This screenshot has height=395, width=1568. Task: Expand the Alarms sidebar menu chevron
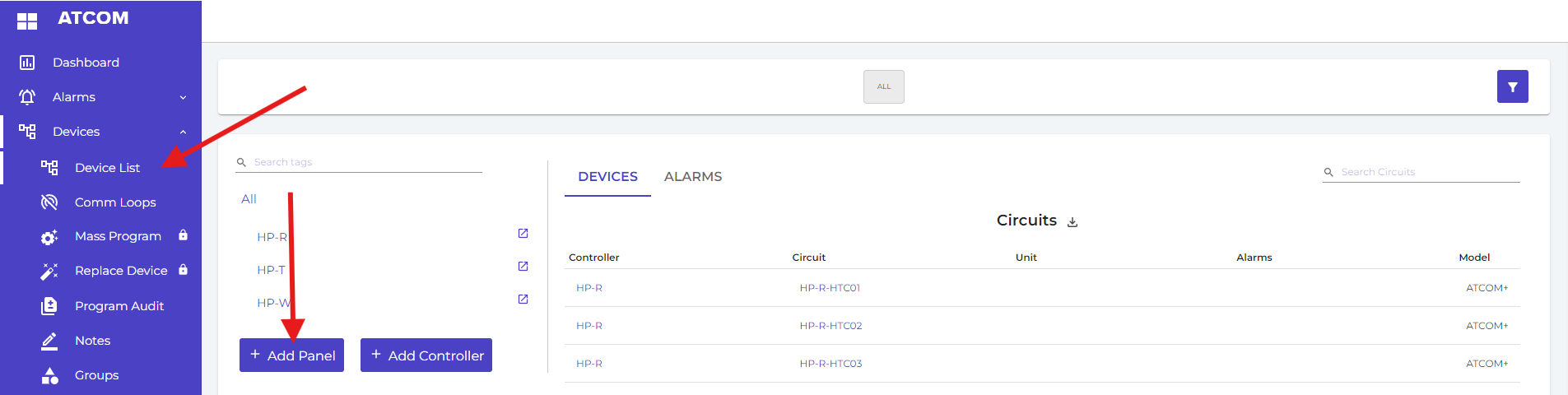coord(183,98)
